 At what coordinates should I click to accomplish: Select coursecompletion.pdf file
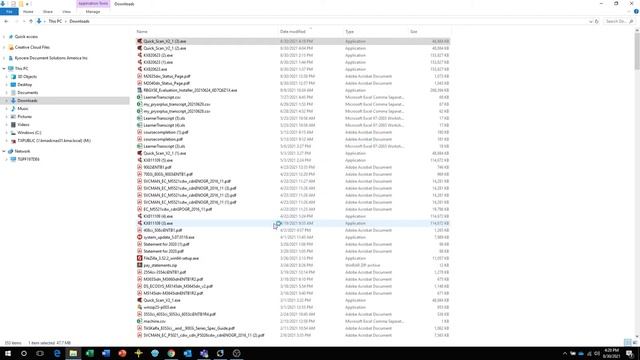click(x=163, y=139)
